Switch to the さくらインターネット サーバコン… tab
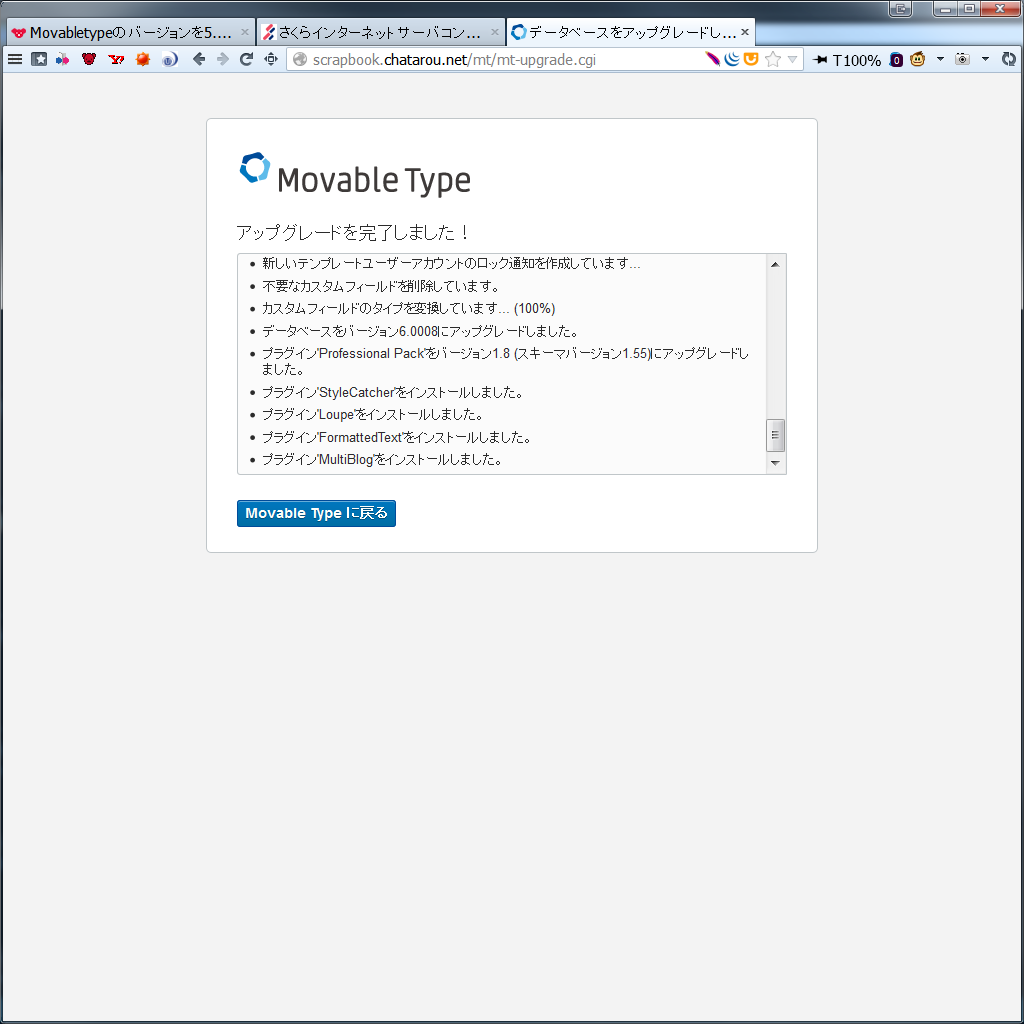 click(x=380, y=32)
